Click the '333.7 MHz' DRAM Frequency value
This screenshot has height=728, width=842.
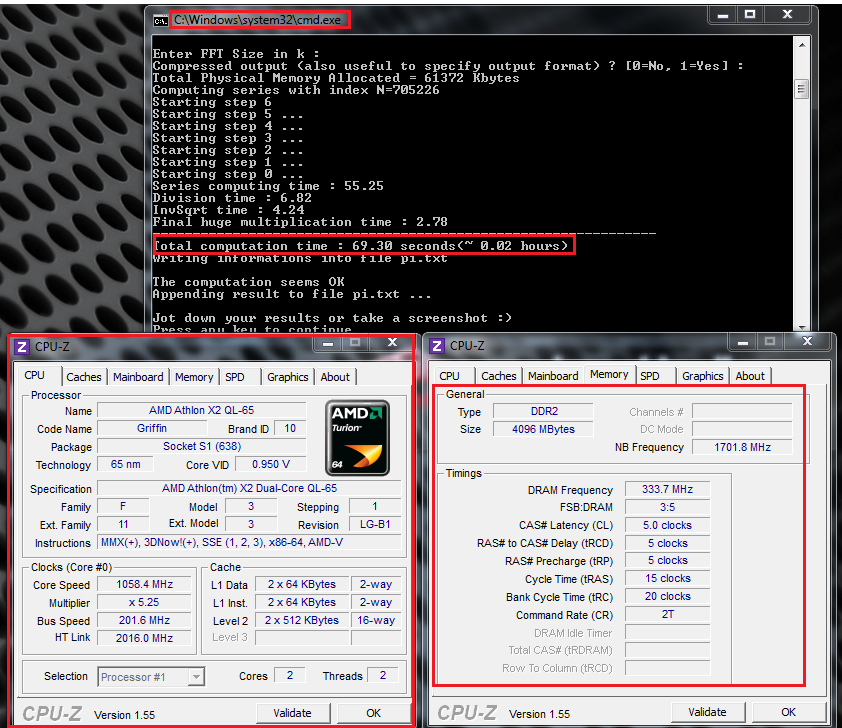point(667,490)
